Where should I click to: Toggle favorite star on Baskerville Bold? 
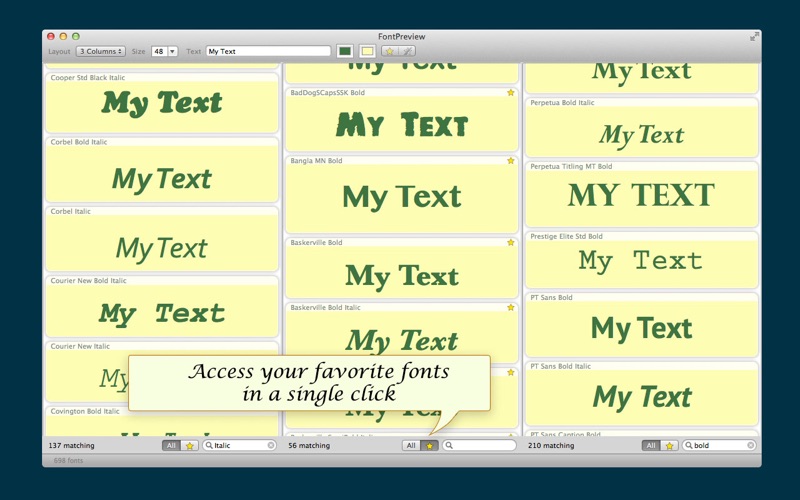[x=510, y=243]
